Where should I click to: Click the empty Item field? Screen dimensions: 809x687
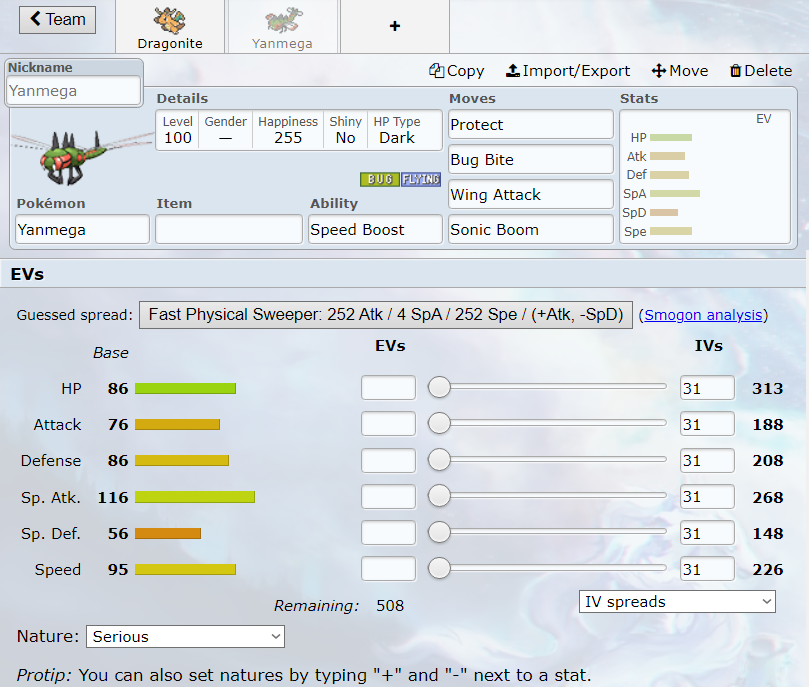229,230
